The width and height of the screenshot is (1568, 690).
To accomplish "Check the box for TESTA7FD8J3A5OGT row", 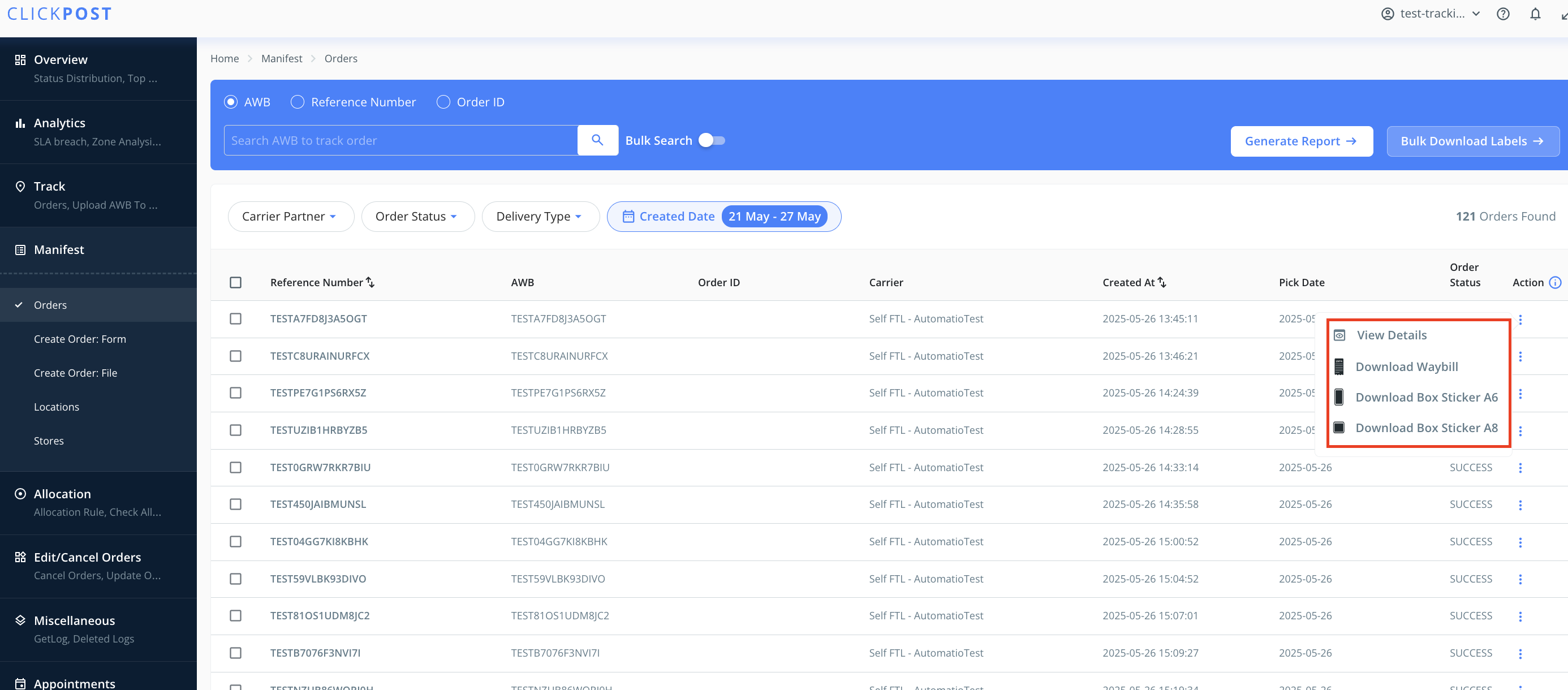I will (235, 319).
